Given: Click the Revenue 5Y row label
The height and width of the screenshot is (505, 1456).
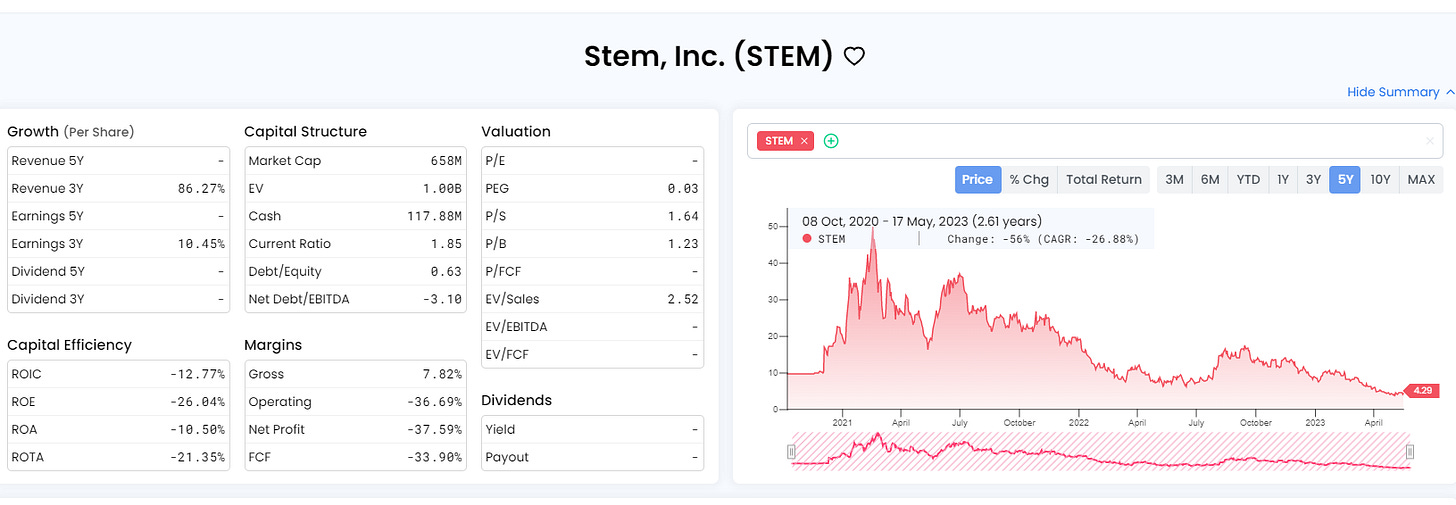Looking at the screenshot, I should click(46, 161).
